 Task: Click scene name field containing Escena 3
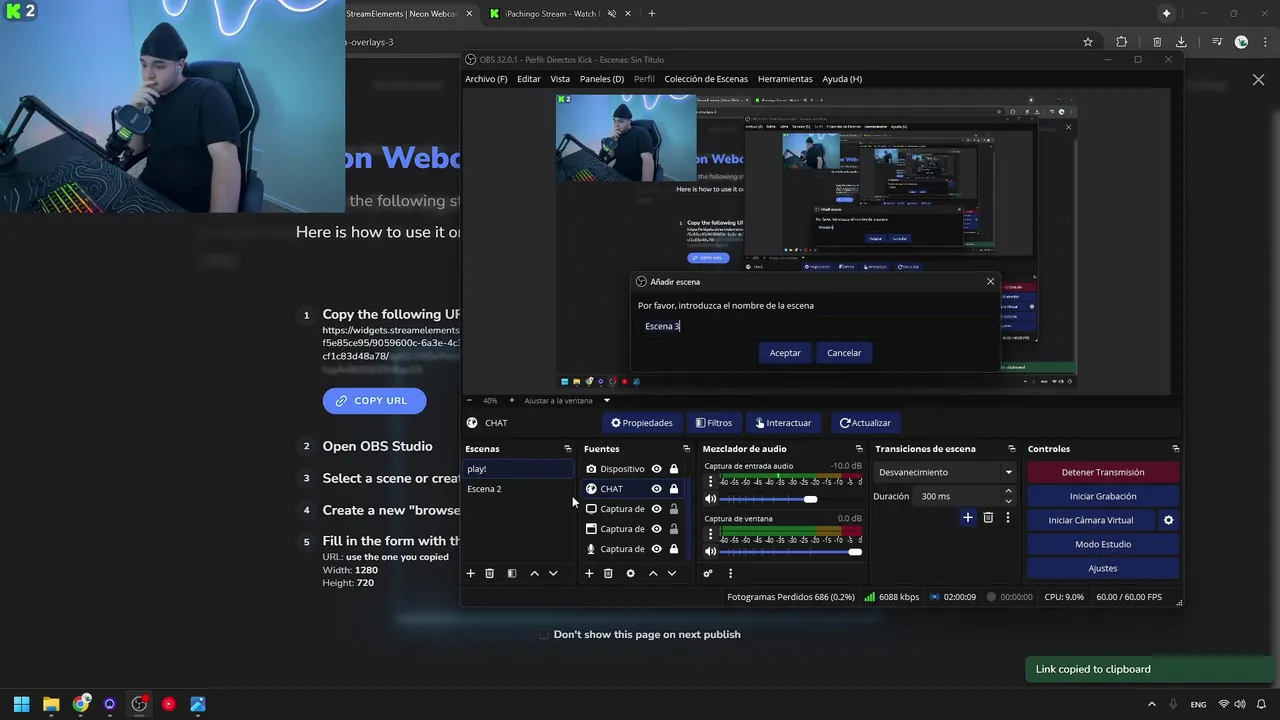tap(813, 326)
